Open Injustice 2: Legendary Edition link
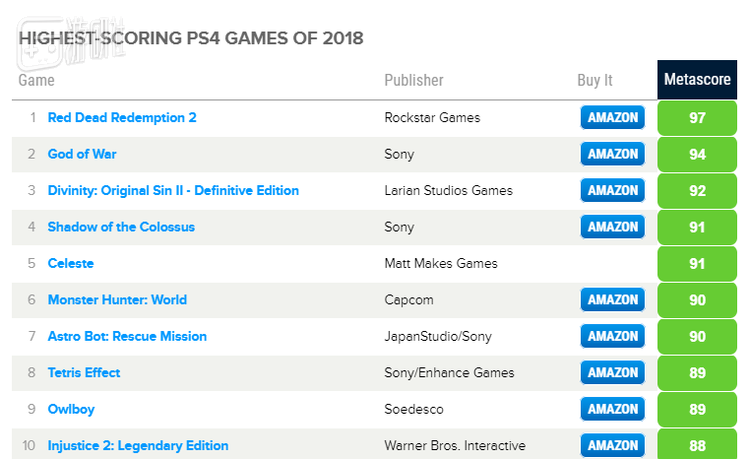750x459 pixels. click(138, 446)
